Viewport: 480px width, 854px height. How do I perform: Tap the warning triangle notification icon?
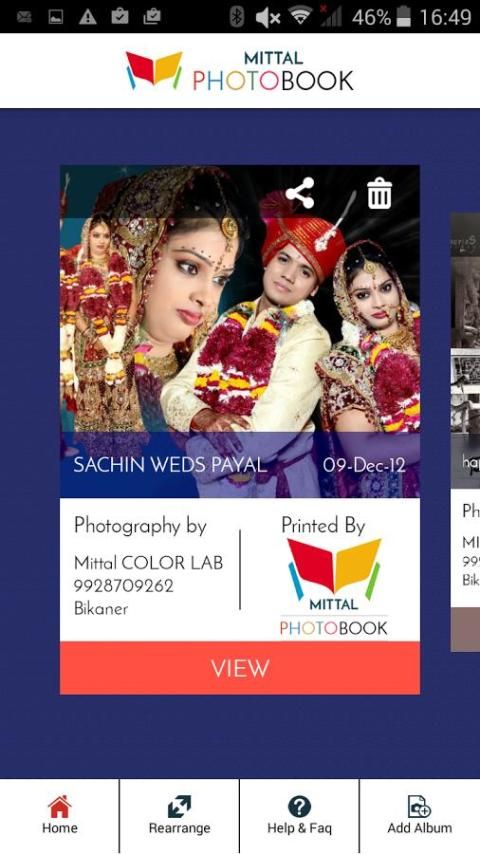[x=88, y=17]
